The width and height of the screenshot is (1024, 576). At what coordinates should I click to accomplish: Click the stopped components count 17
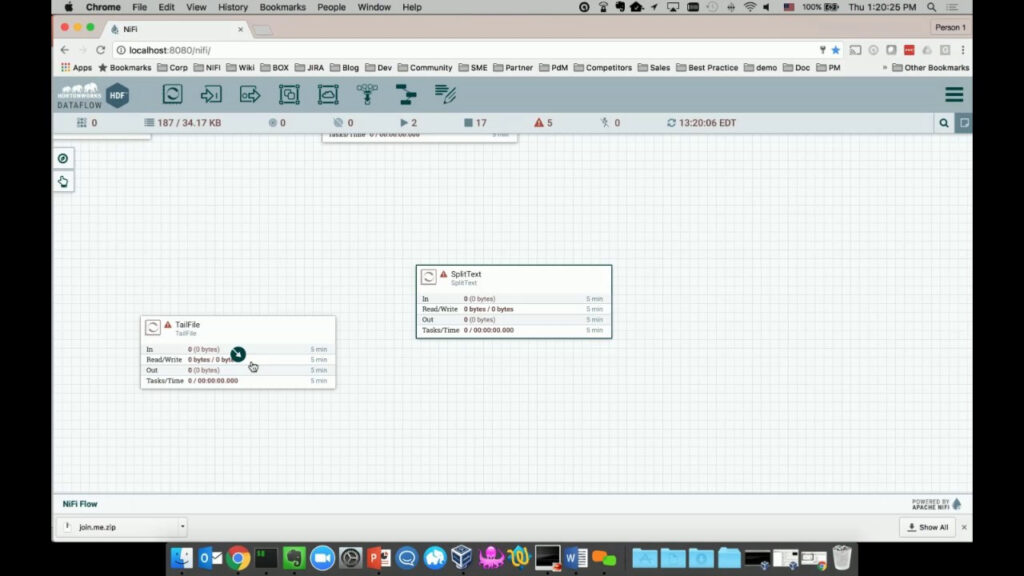click(x=475, y=123)
